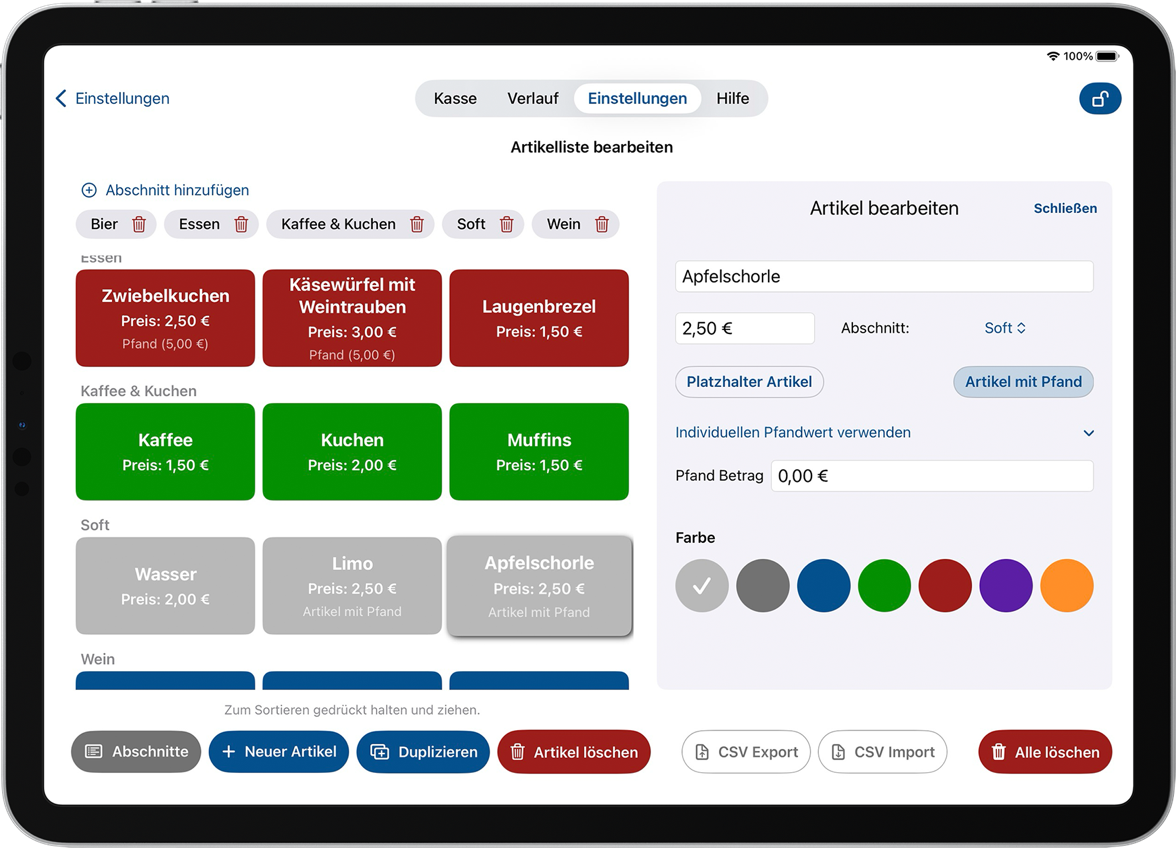Toggle the Platzhalter Artikel option
The image size is (1176, 848).
click(x=749, y=382)
